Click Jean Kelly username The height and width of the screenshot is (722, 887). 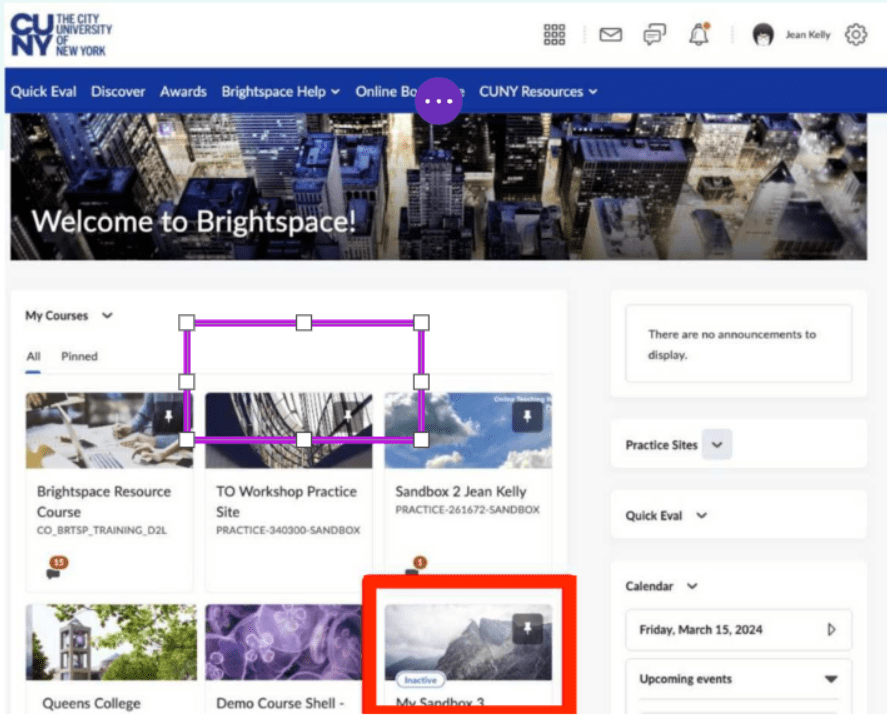coord(807,35)
